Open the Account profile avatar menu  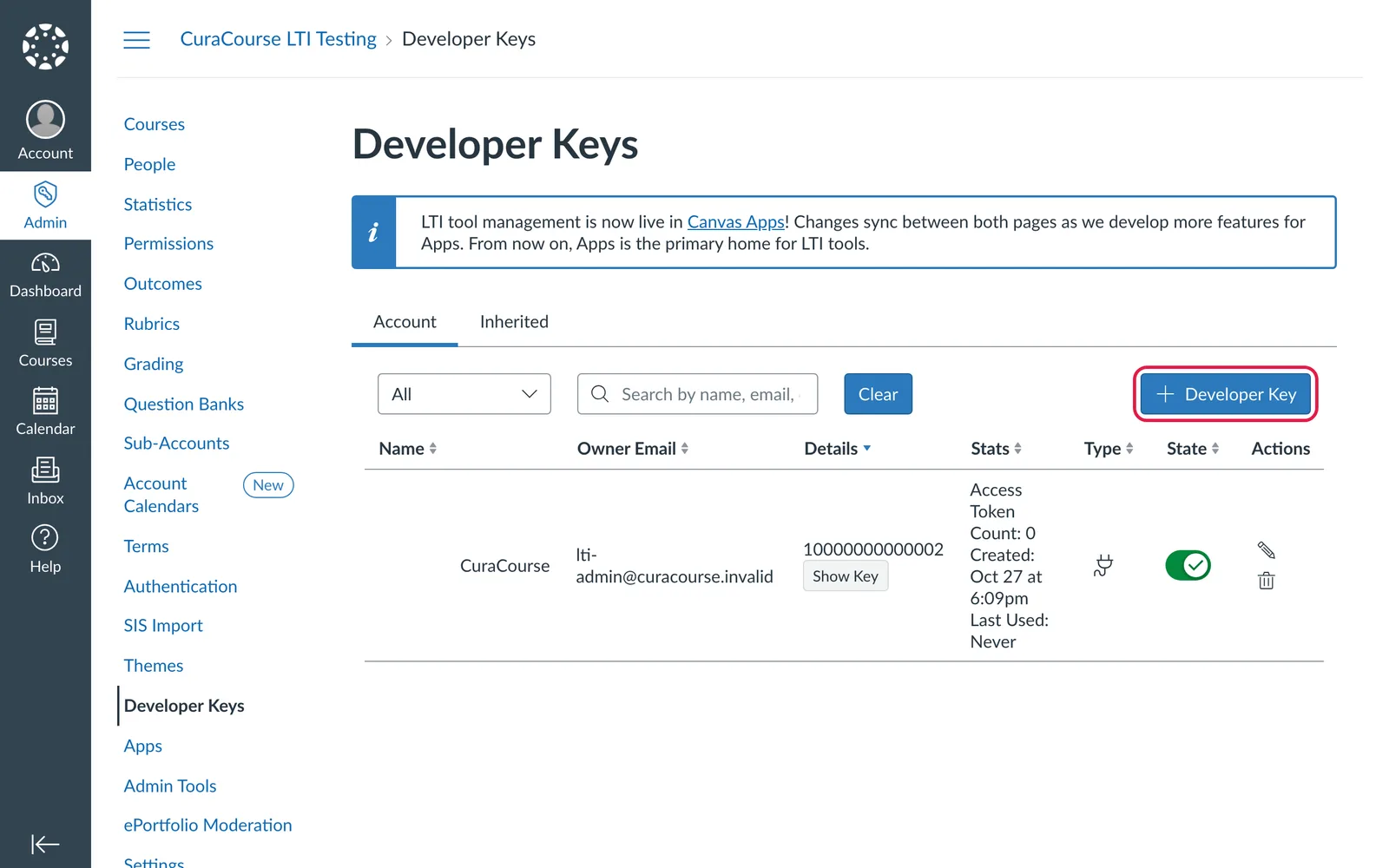coord(45,120)
